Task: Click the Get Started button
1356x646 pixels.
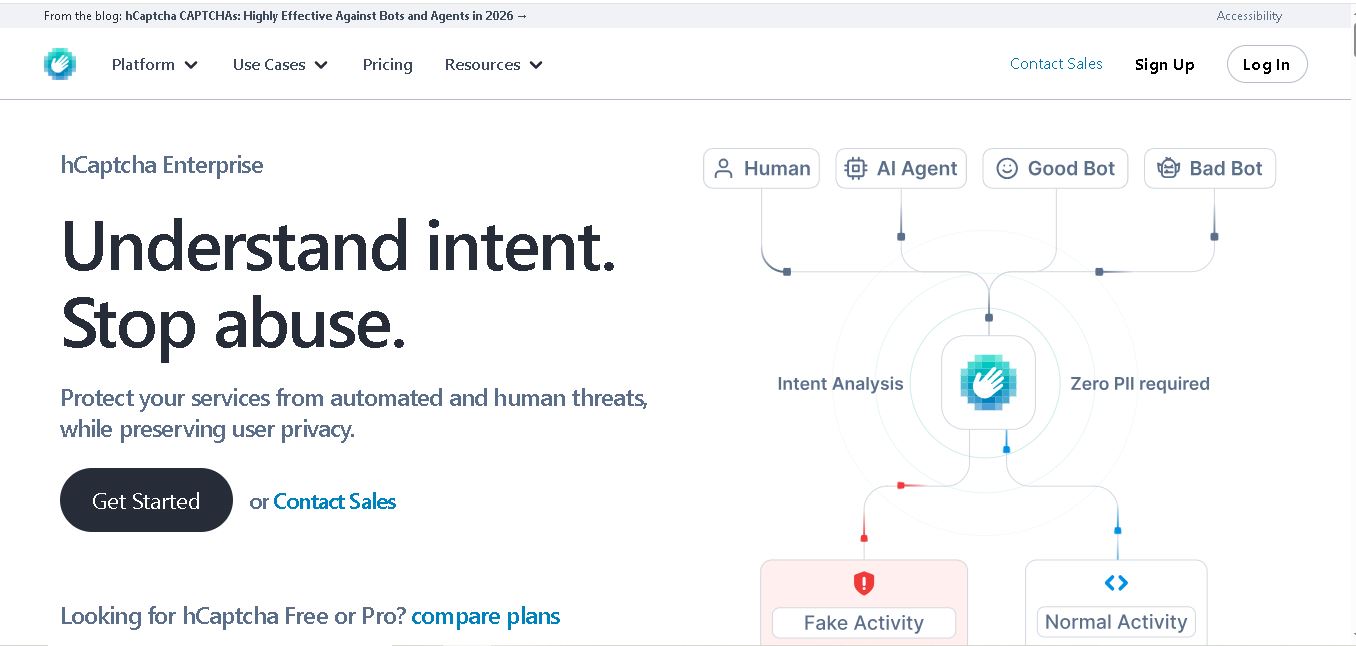Action: point(146,500)
